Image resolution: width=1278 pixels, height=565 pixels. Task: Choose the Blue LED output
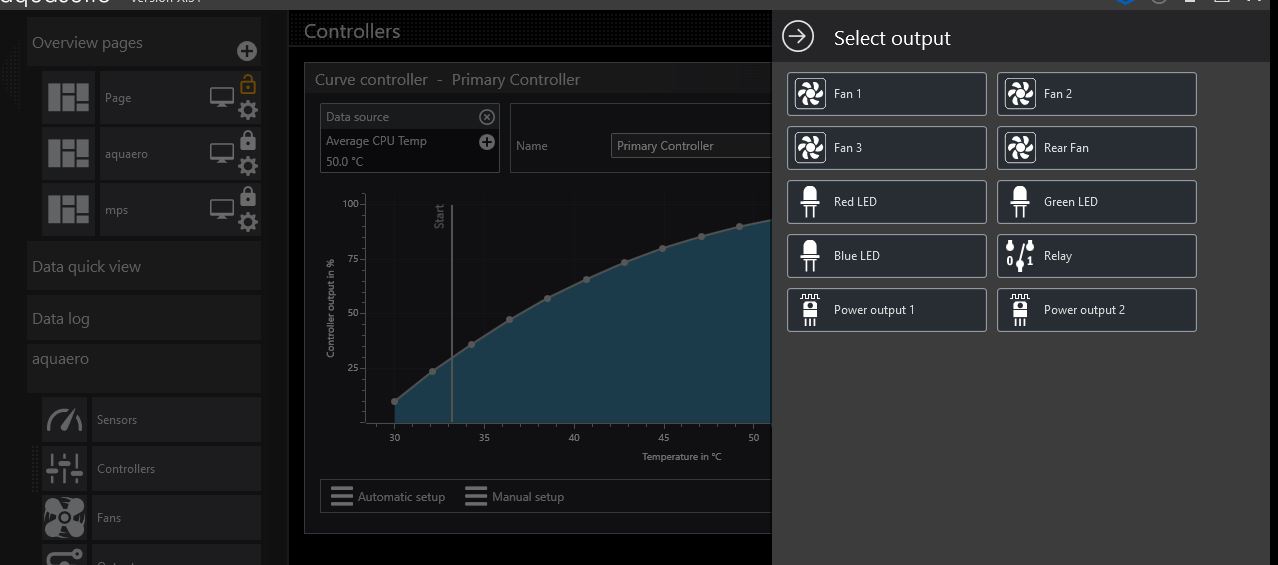(x=886, y=256)
